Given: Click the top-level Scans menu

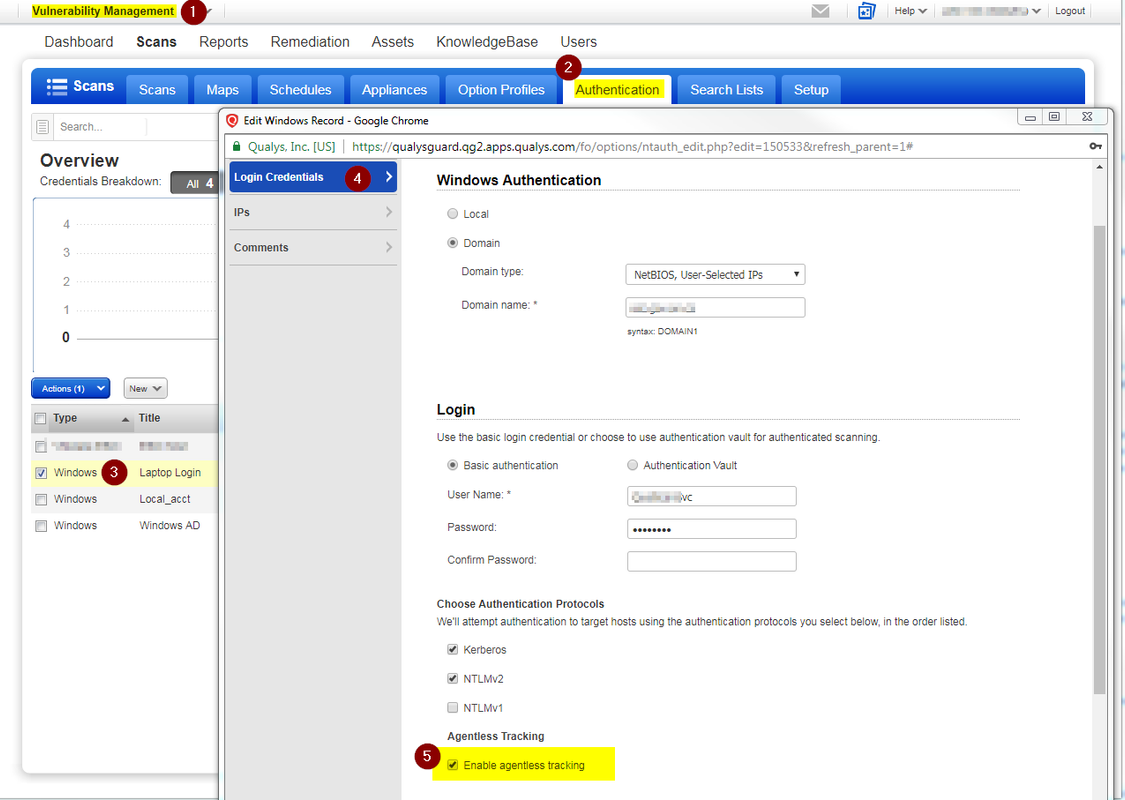Looking at the screenshot, I should coord(156,42).
